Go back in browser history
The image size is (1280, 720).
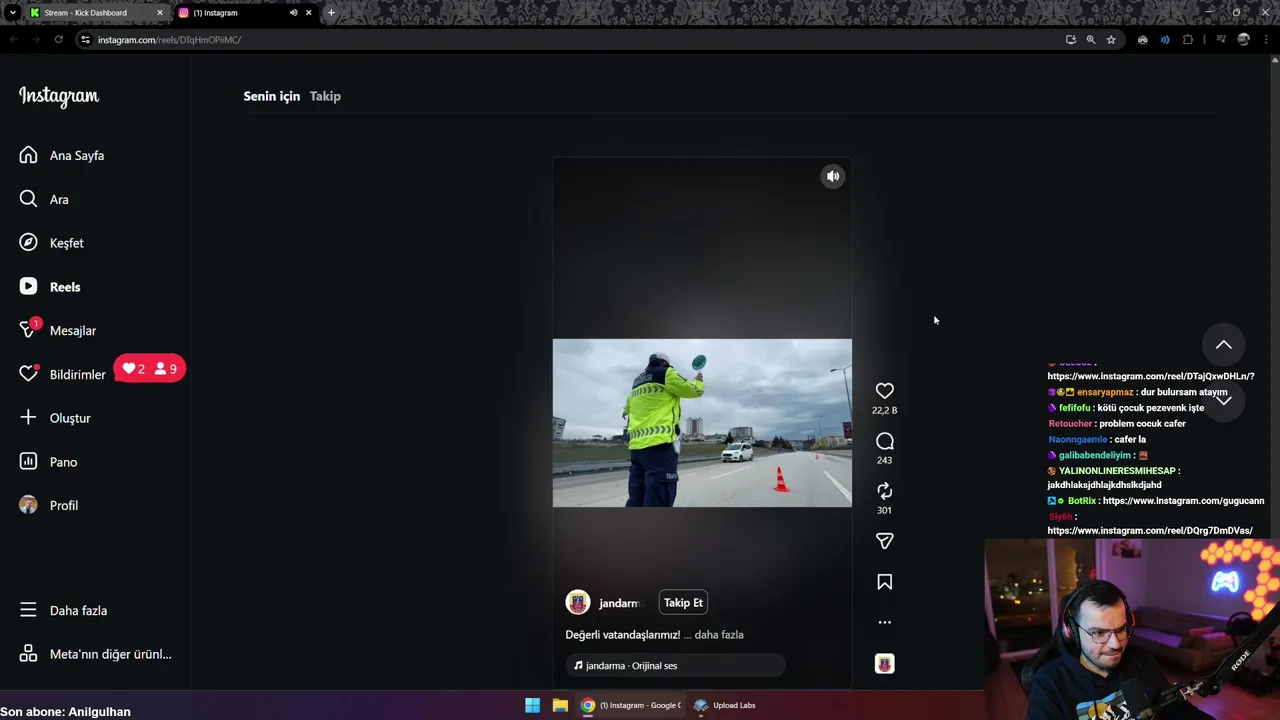pyautogui.click(x=13, y=40)
